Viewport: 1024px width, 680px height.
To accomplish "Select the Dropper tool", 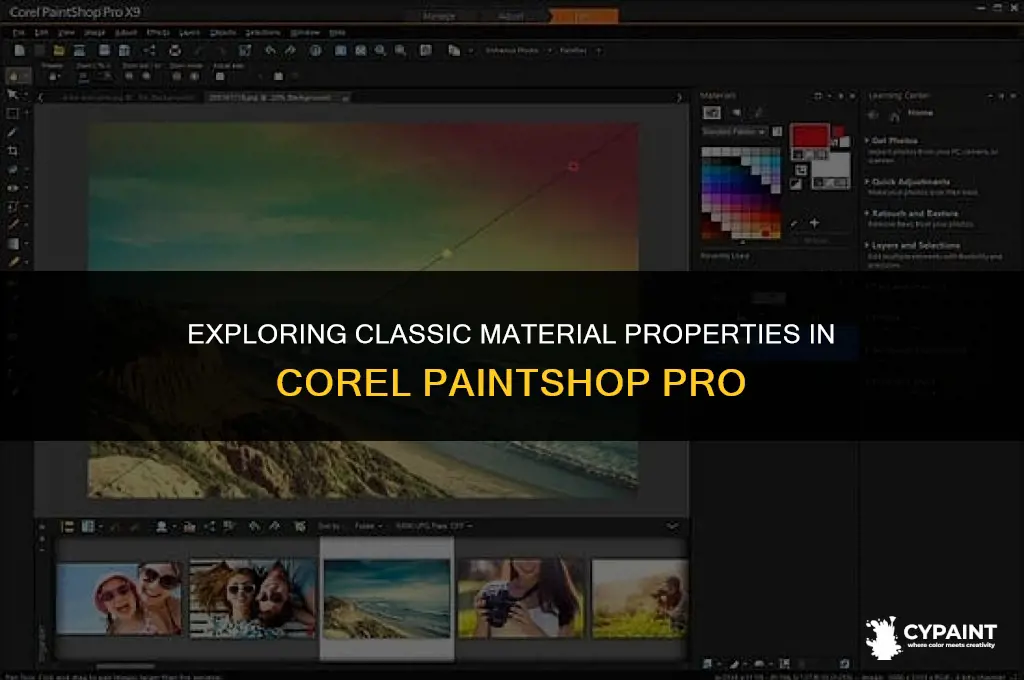I will coord(12,133).
